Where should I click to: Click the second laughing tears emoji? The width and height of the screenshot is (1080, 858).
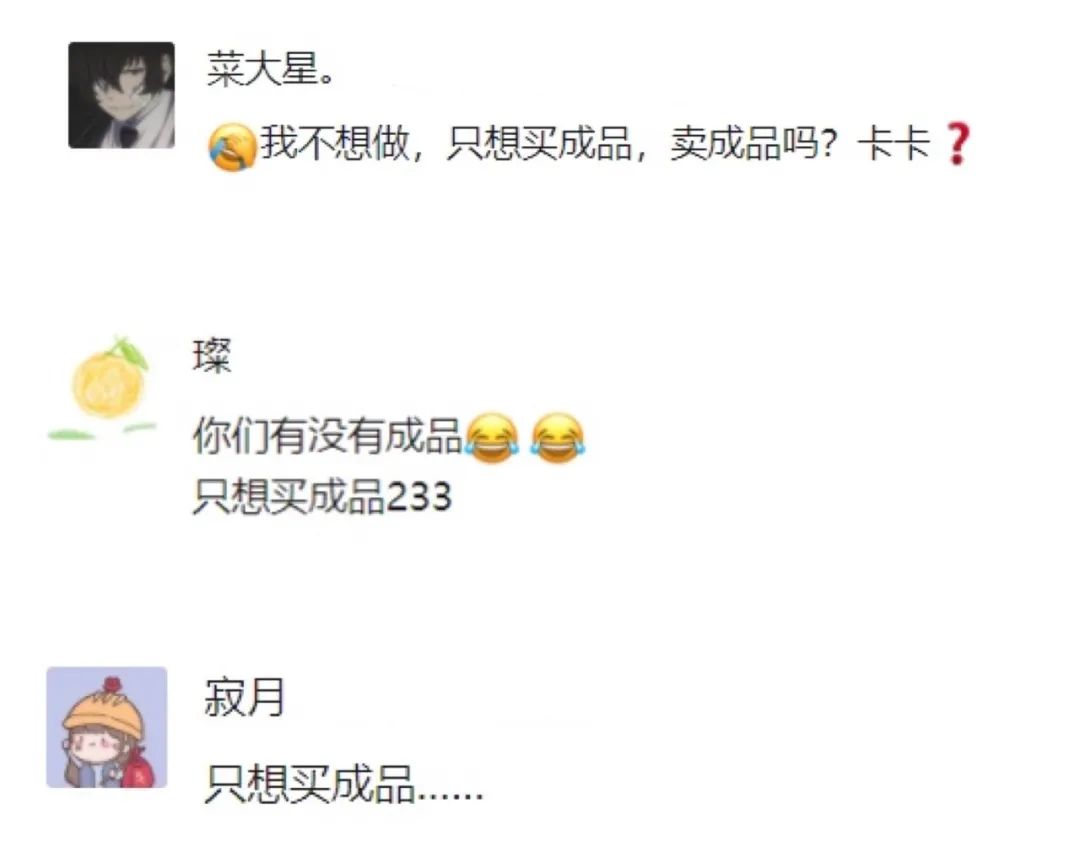coord(558,438)
